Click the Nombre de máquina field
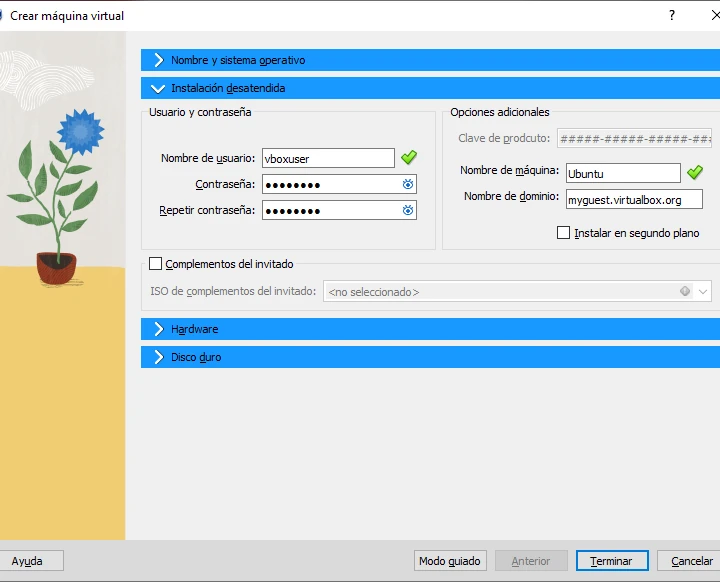Screen dimensions: 720x582 tap(623, 174)
